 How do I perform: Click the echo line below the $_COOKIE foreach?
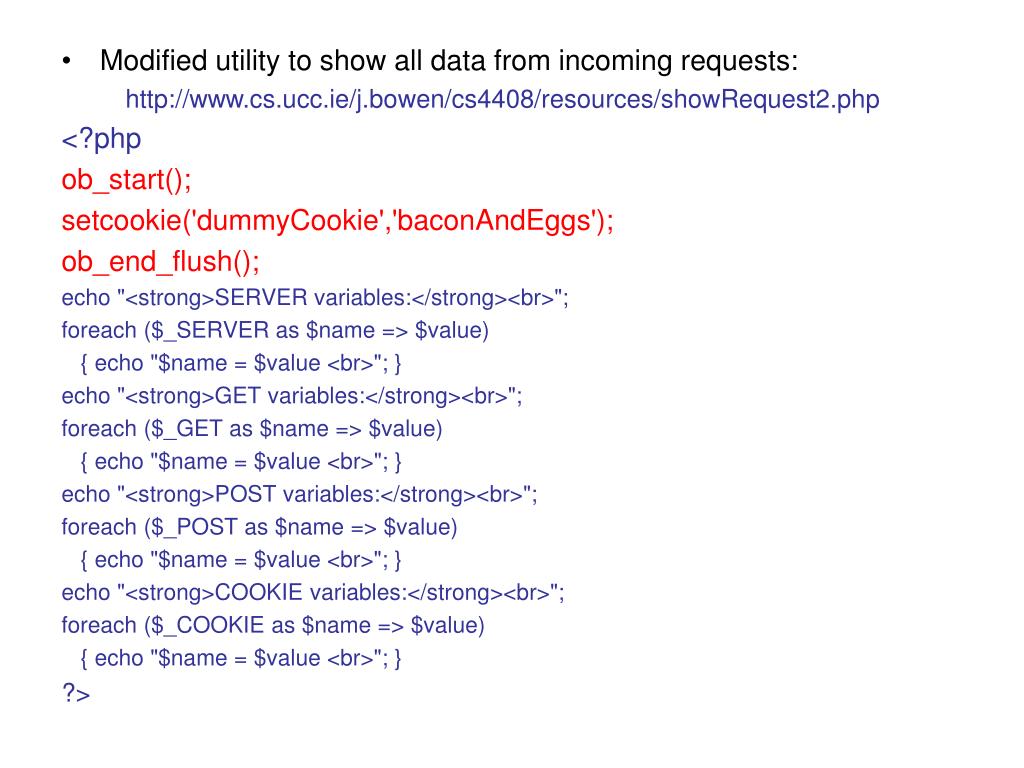tap(240, 658)
